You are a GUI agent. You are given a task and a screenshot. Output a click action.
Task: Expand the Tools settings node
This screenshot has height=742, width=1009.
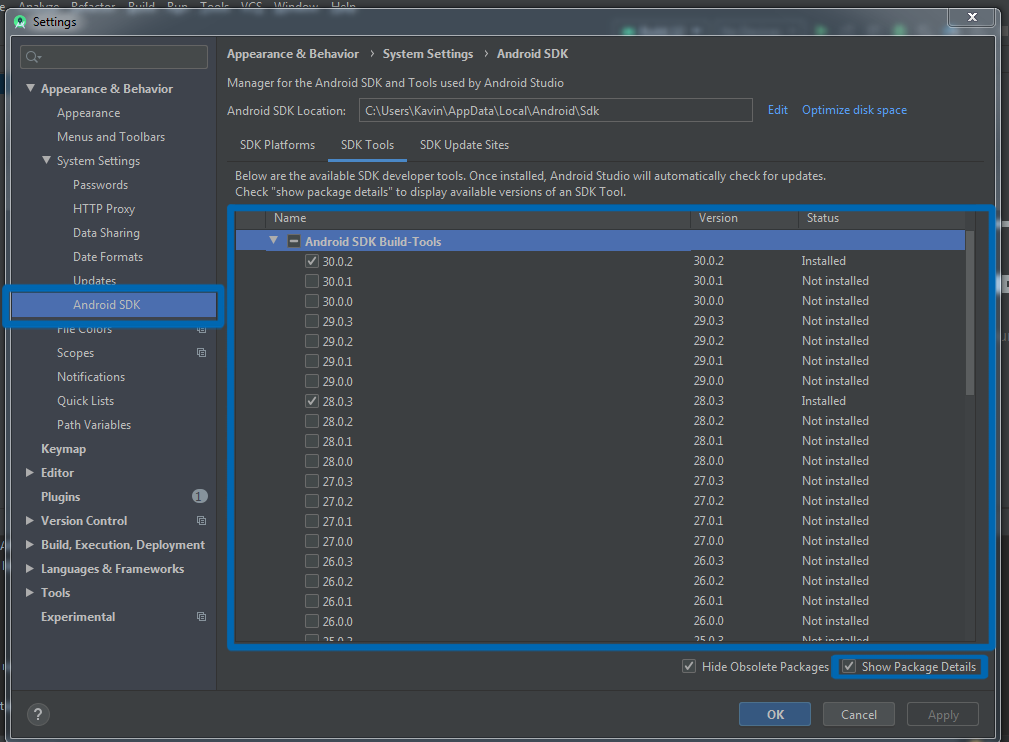pyautogui.click(x=30, y=593)
